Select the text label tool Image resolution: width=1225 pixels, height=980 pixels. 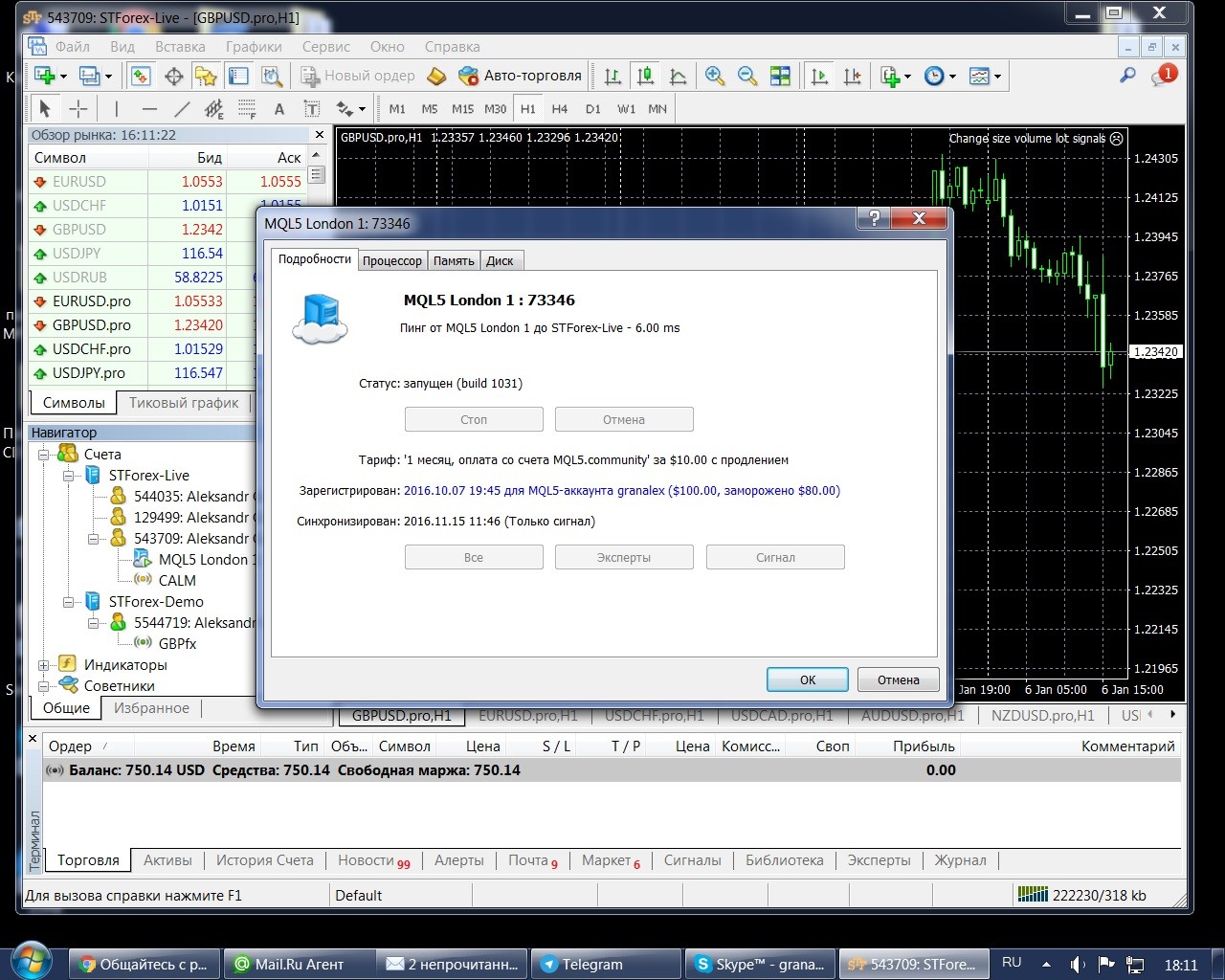click(x=312, y=108)
